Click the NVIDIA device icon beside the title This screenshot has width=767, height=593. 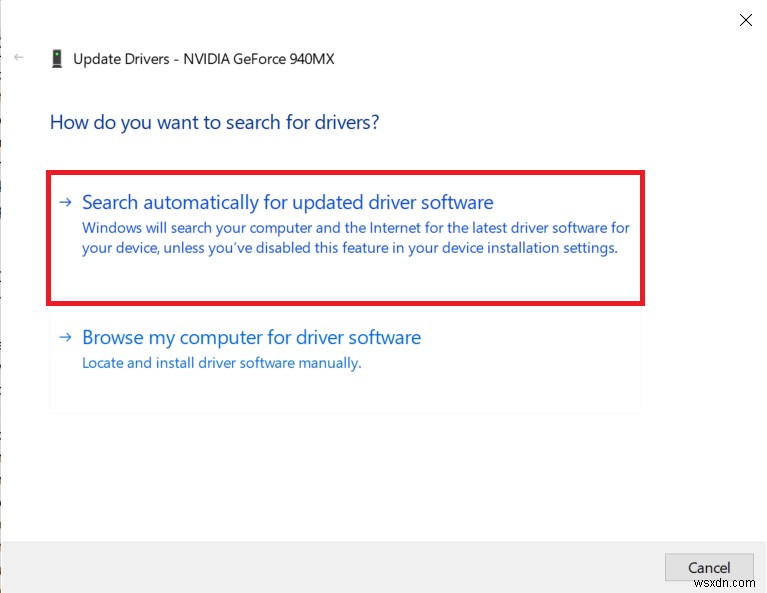tap(57, 59)
